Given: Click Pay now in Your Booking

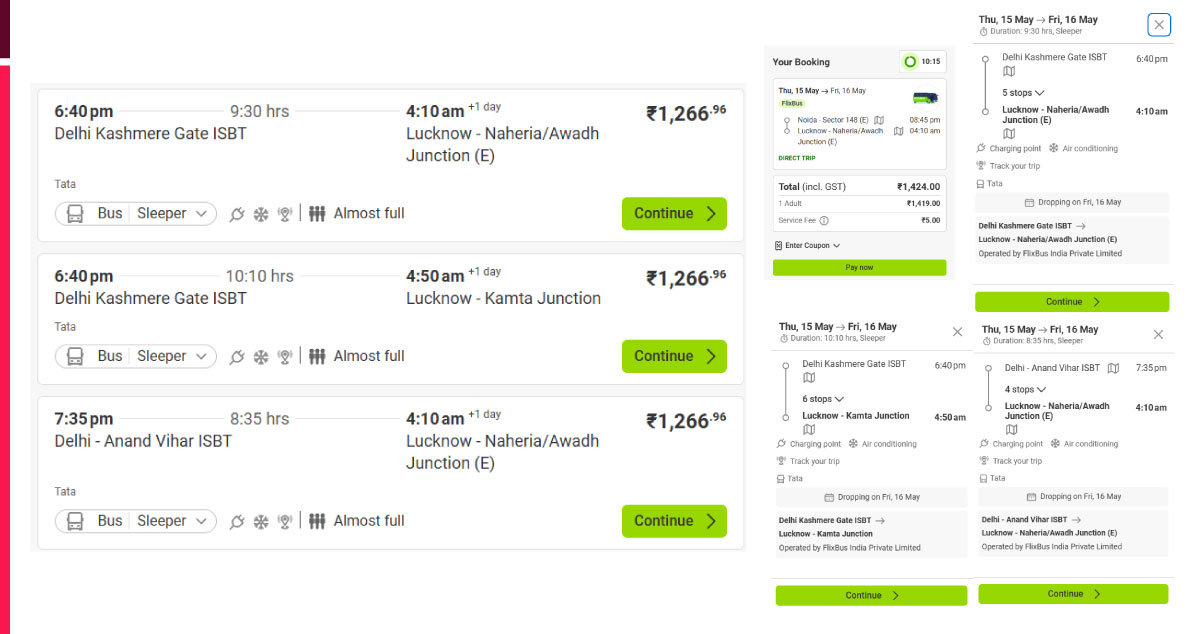Looking at the screenshot, I should (860, 268).
